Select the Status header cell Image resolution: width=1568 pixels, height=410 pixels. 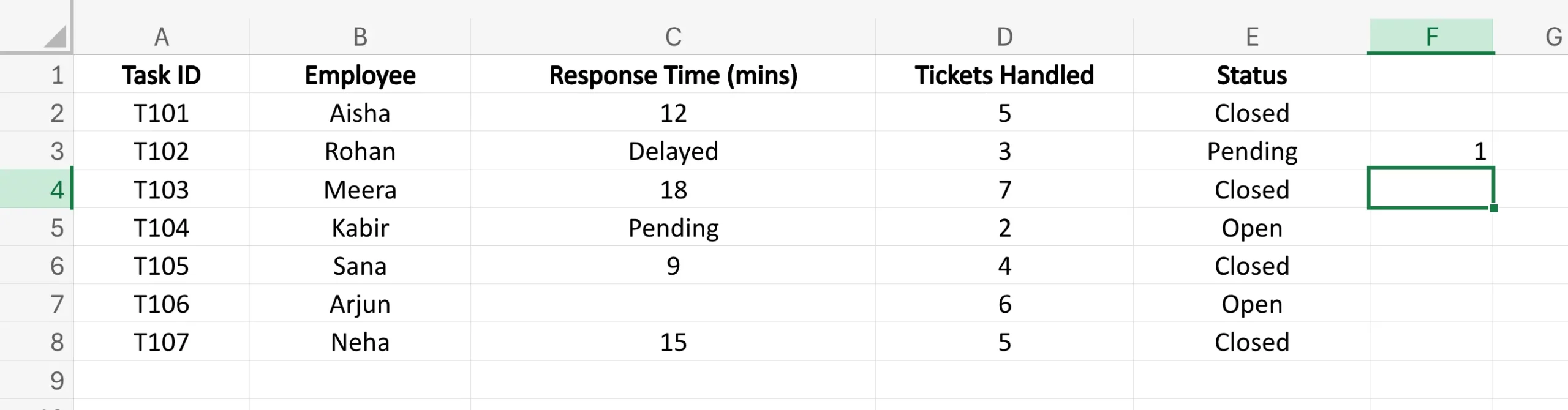point(1251,75)
